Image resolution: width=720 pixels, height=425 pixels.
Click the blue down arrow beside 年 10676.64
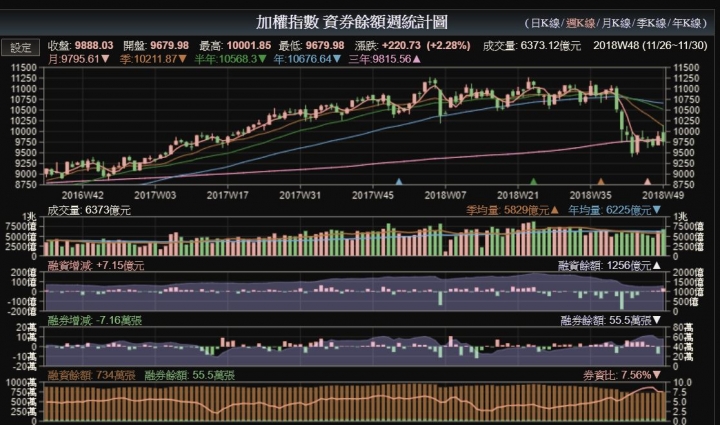tap(337, 59)
